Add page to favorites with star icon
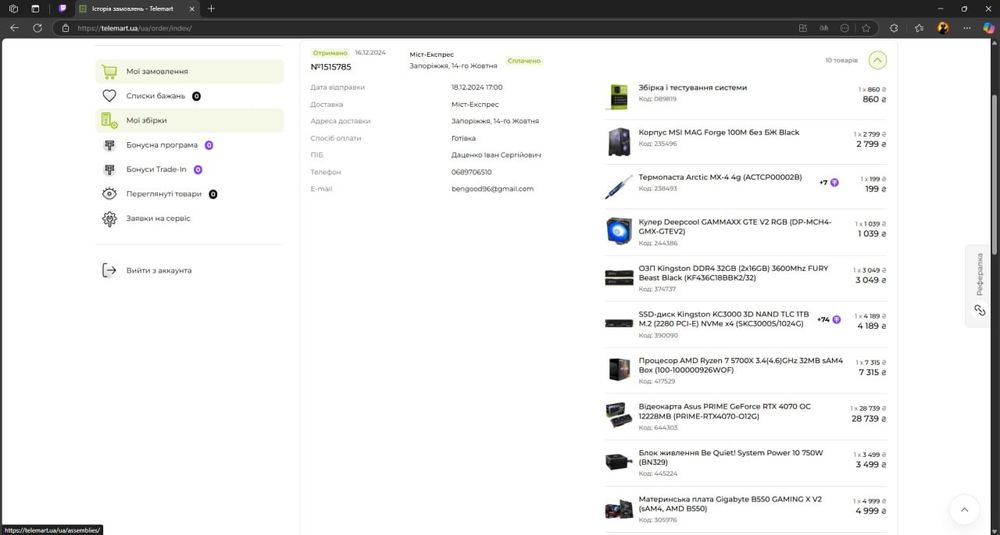Screen dimensions: 1000x535 [x=865, y=28]
